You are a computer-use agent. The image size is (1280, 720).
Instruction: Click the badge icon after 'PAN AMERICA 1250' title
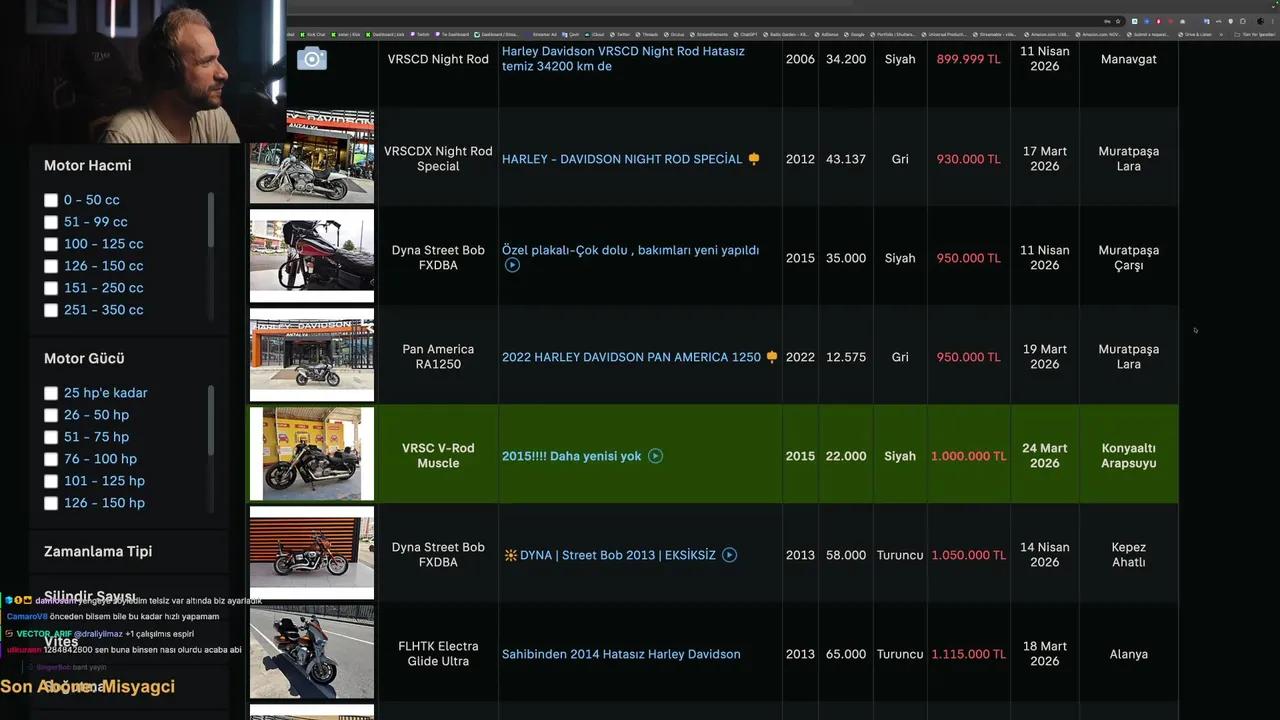pyautogui.click(x=772, y=357)
